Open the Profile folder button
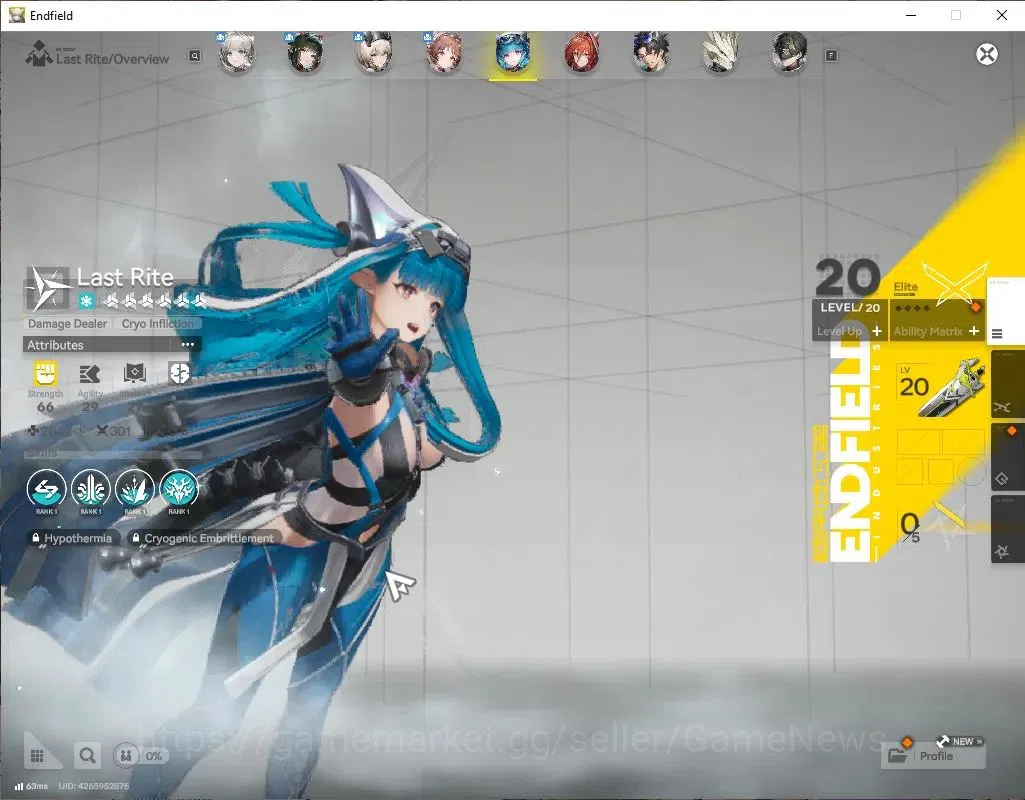This screenshot has width=1025, height=800. pyautogui.click(x=933, y=756)
